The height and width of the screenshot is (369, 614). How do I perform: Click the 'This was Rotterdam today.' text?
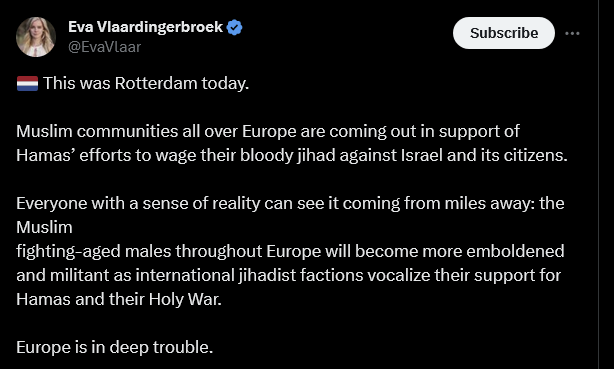pos(146,83)
